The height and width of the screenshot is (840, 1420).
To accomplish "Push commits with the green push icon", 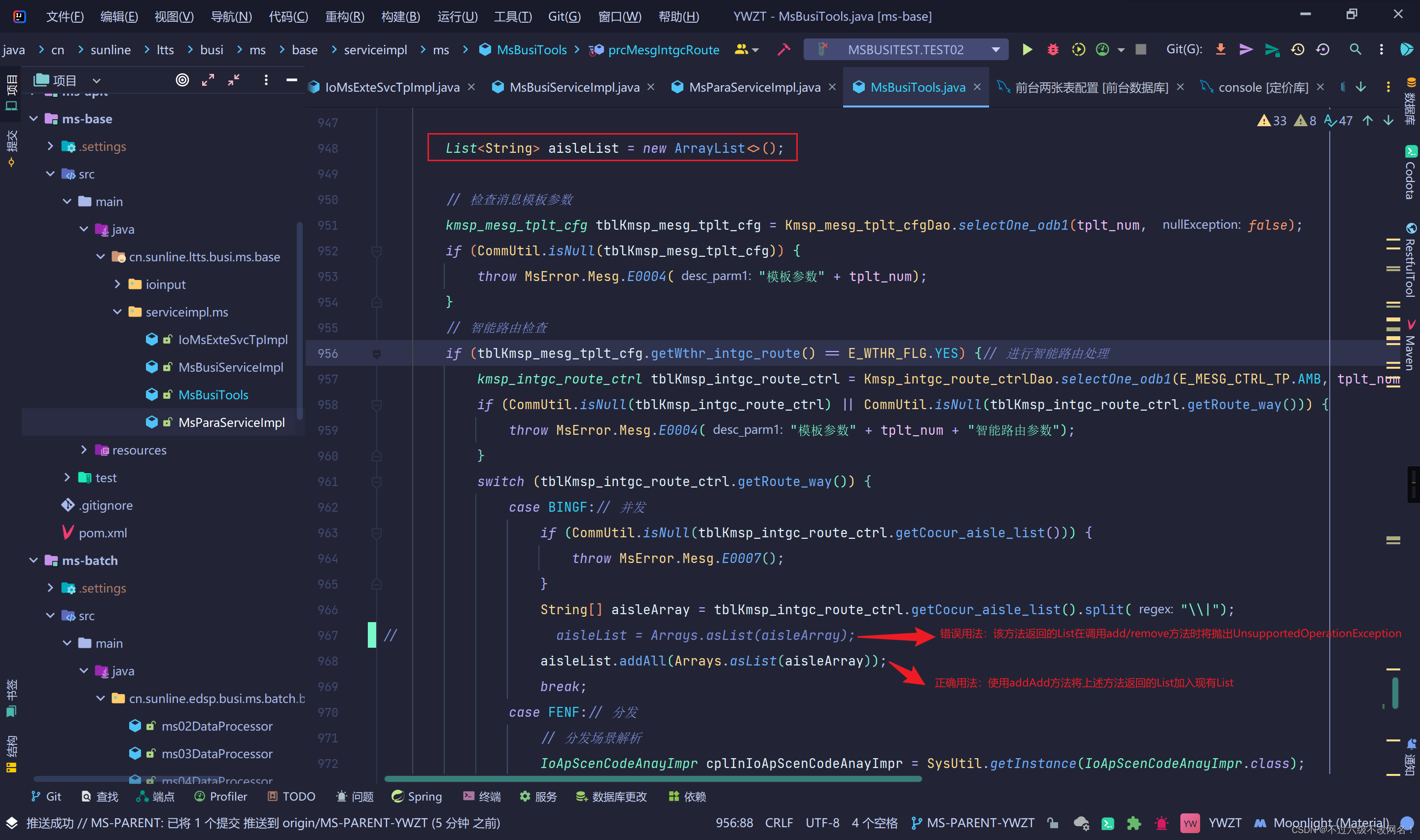I will 1272,50.
